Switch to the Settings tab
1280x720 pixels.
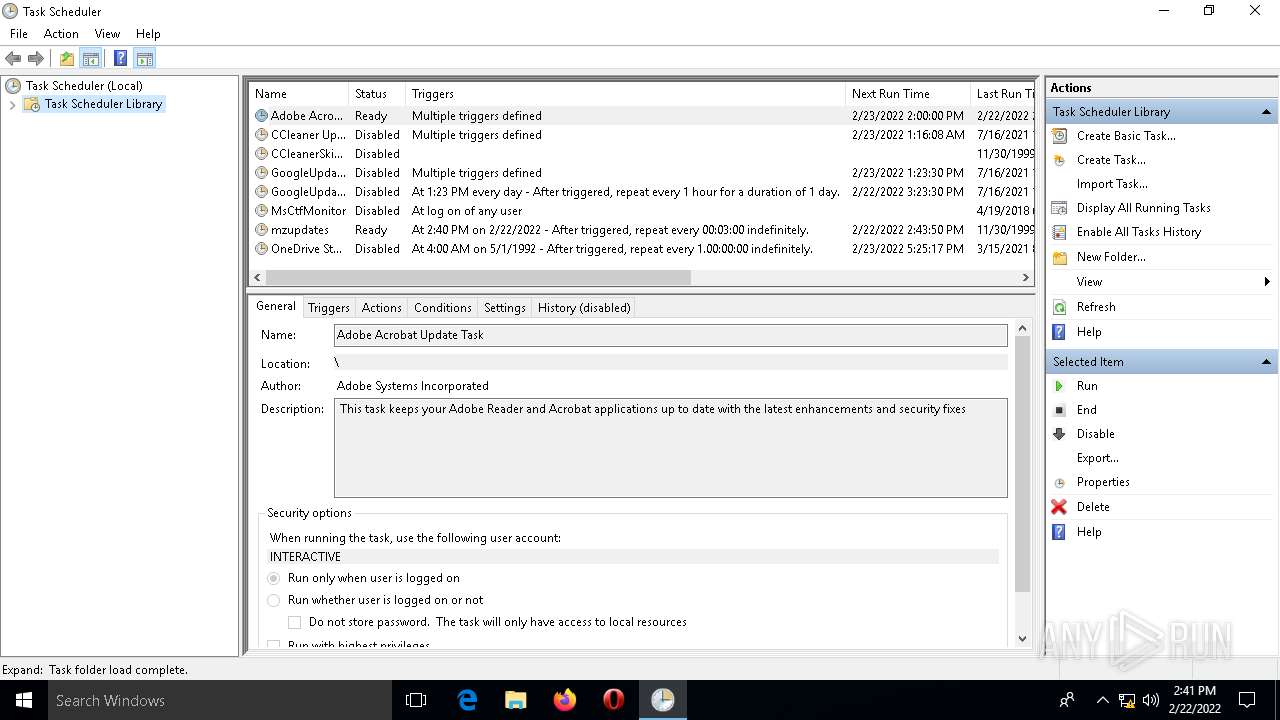click(x=504, y=308)
